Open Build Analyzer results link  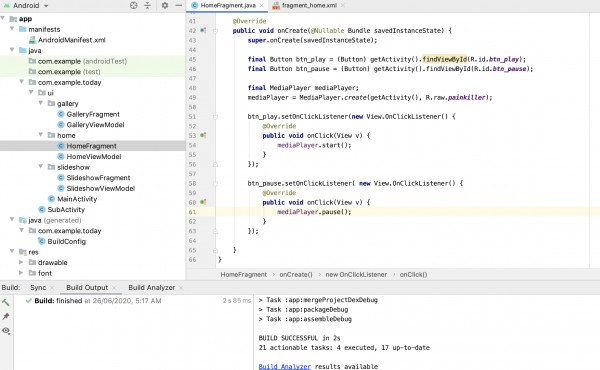point(285,366)
